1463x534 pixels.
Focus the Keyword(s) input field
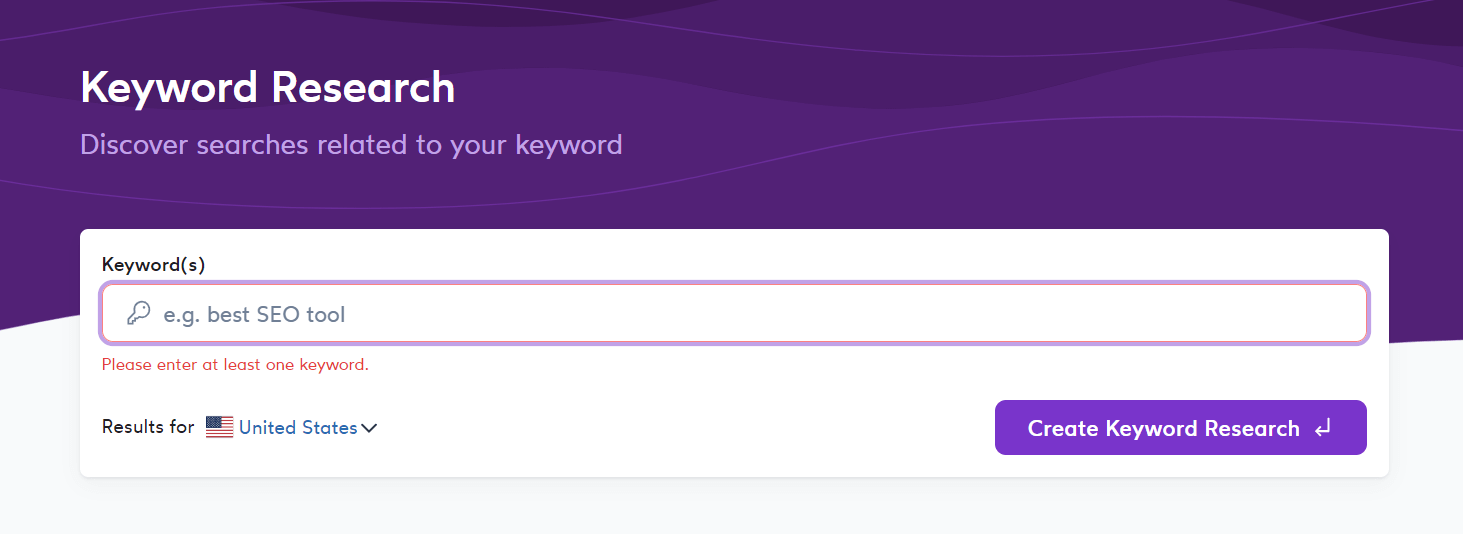pos(733,314)
